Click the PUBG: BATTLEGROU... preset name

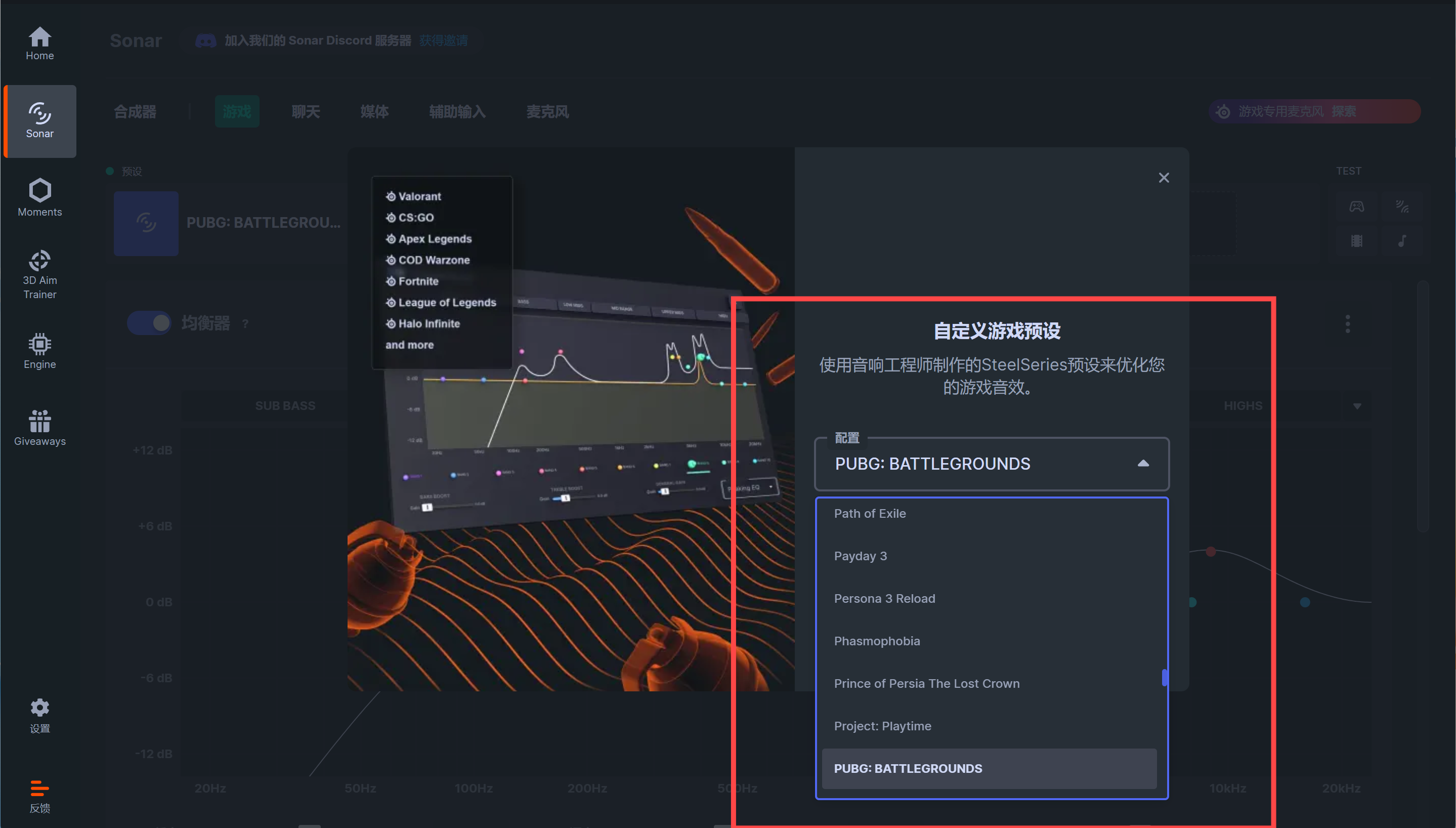pos(264,223)
